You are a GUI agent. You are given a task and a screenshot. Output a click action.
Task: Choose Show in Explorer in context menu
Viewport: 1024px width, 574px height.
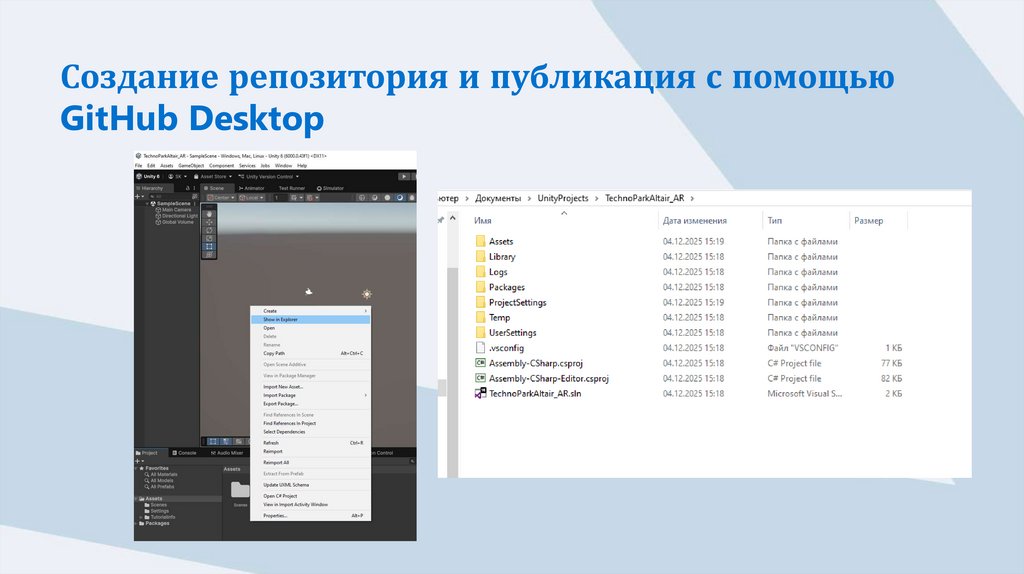click(310, 319)
